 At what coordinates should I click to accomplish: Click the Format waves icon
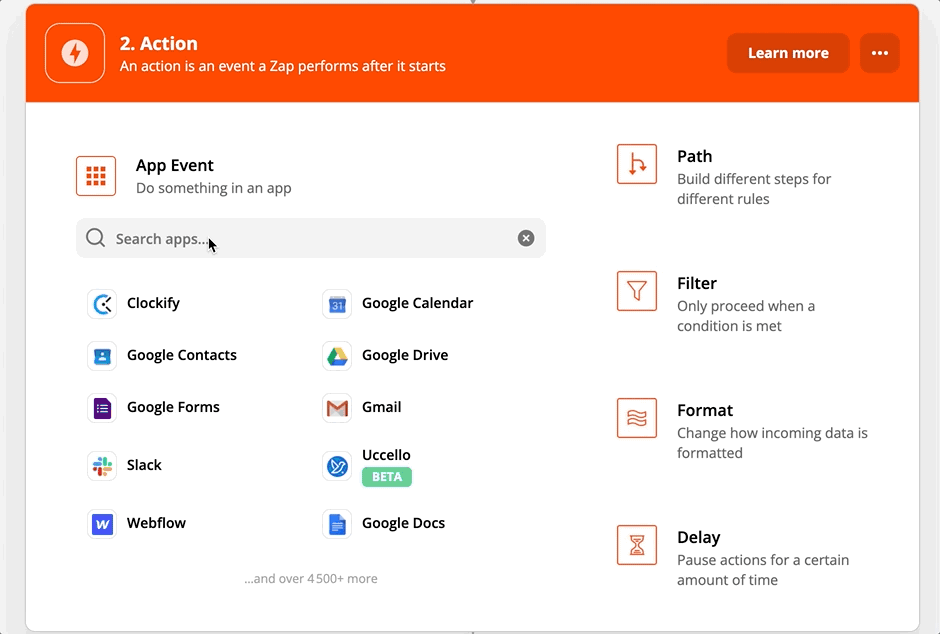point(637,418)
